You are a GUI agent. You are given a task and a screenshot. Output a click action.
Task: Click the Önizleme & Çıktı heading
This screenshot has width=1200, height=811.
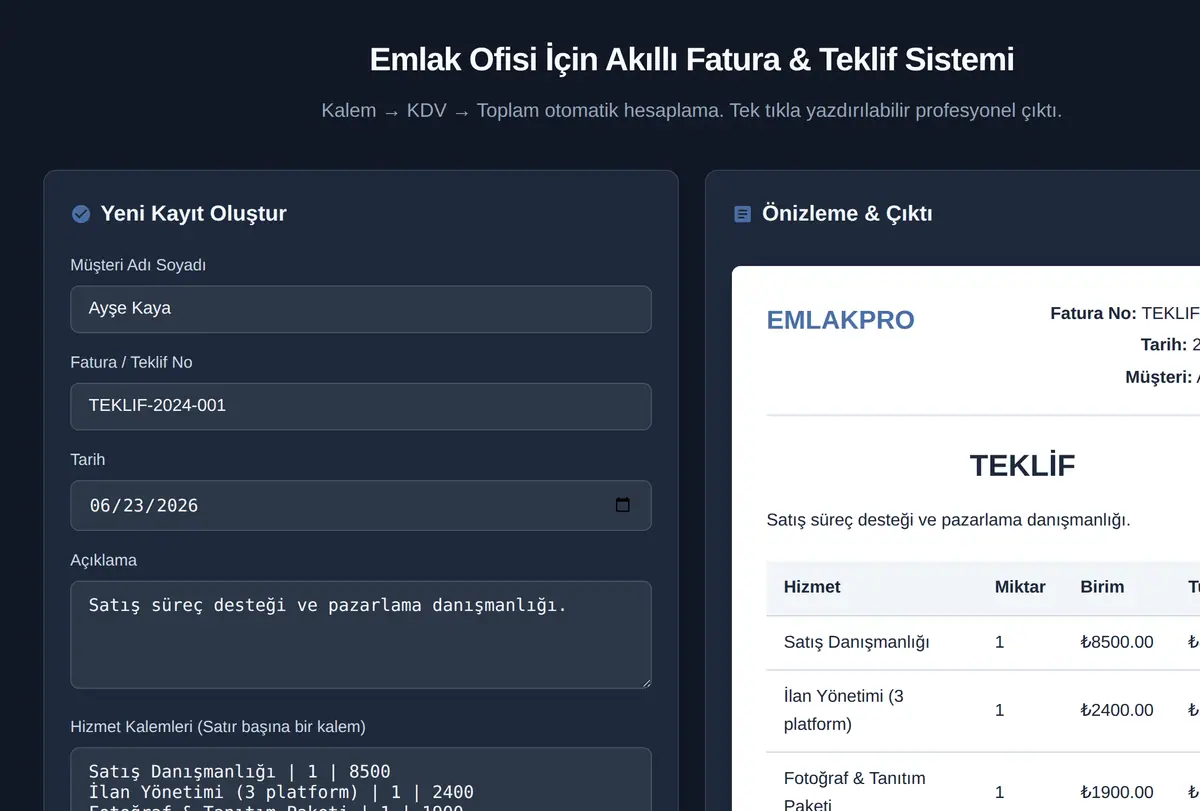pos(847,214)
